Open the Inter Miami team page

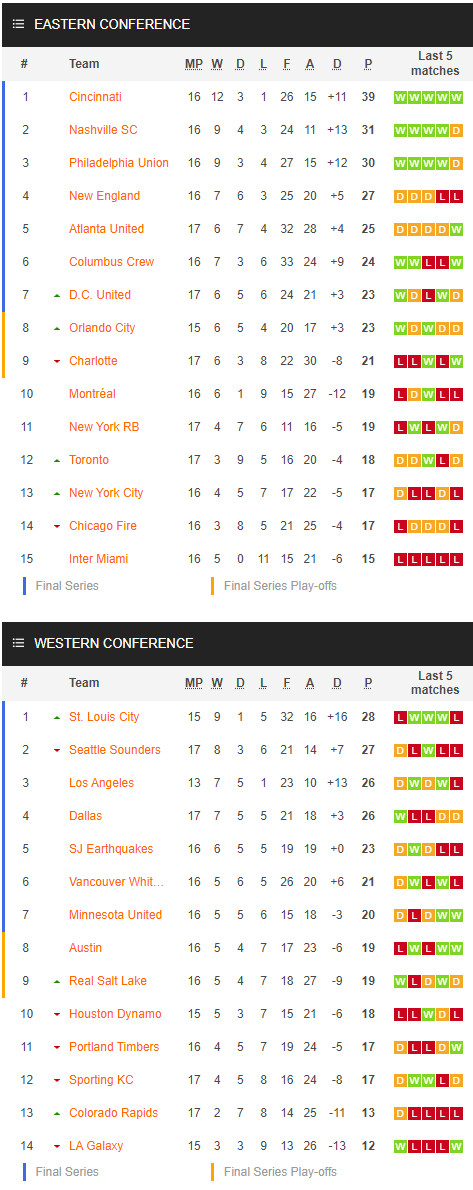(99, 559)
